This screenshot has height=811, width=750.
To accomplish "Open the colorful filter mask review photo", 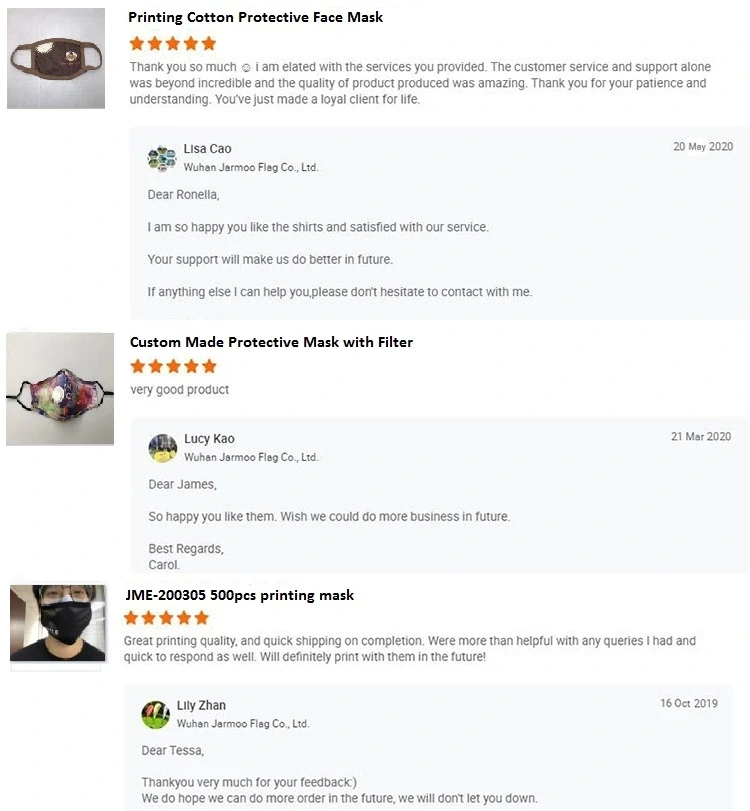I will (x=61, y=390).
